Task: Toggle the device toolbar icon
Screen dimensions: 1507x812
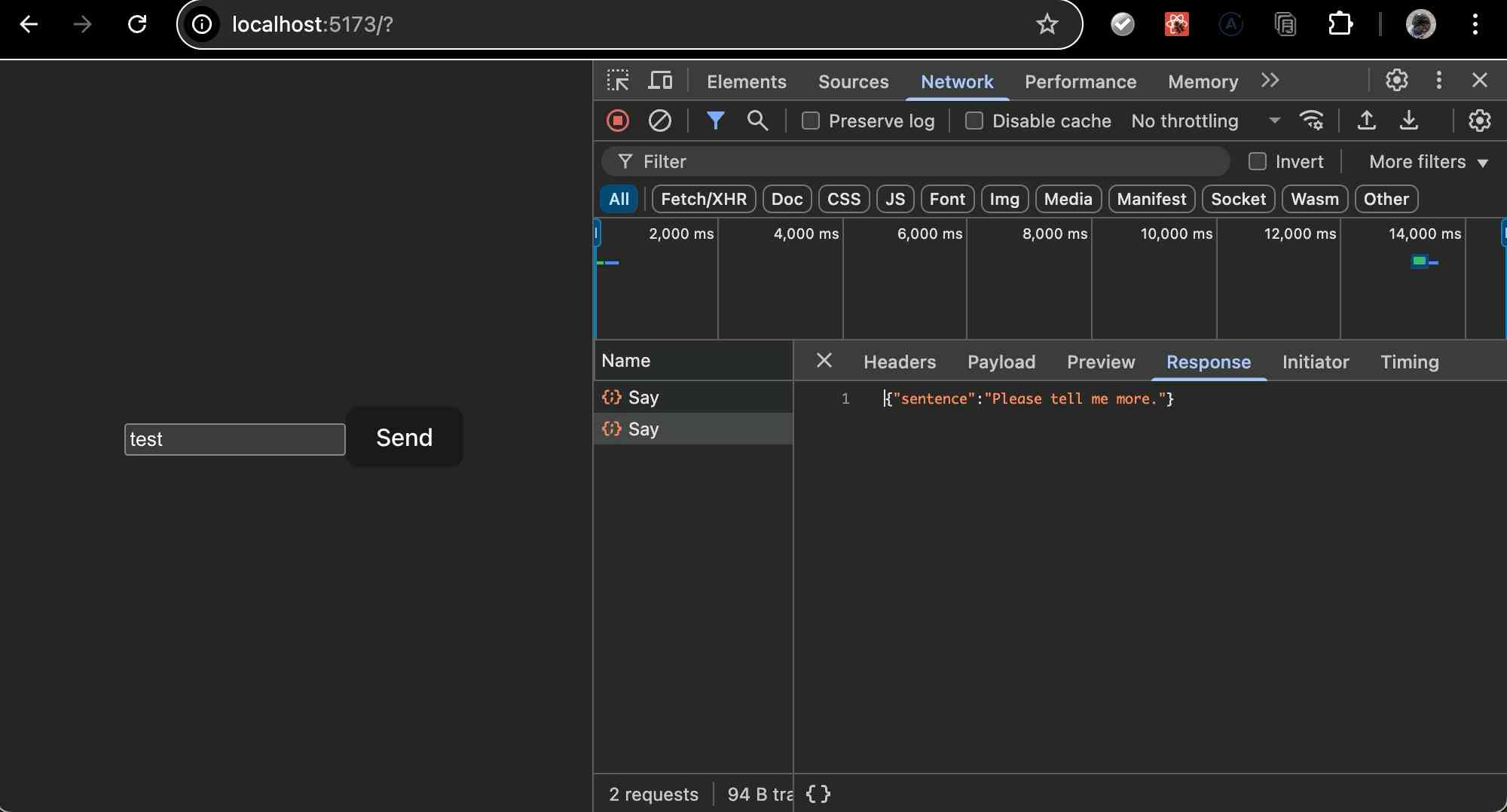Action: point(660,81)
